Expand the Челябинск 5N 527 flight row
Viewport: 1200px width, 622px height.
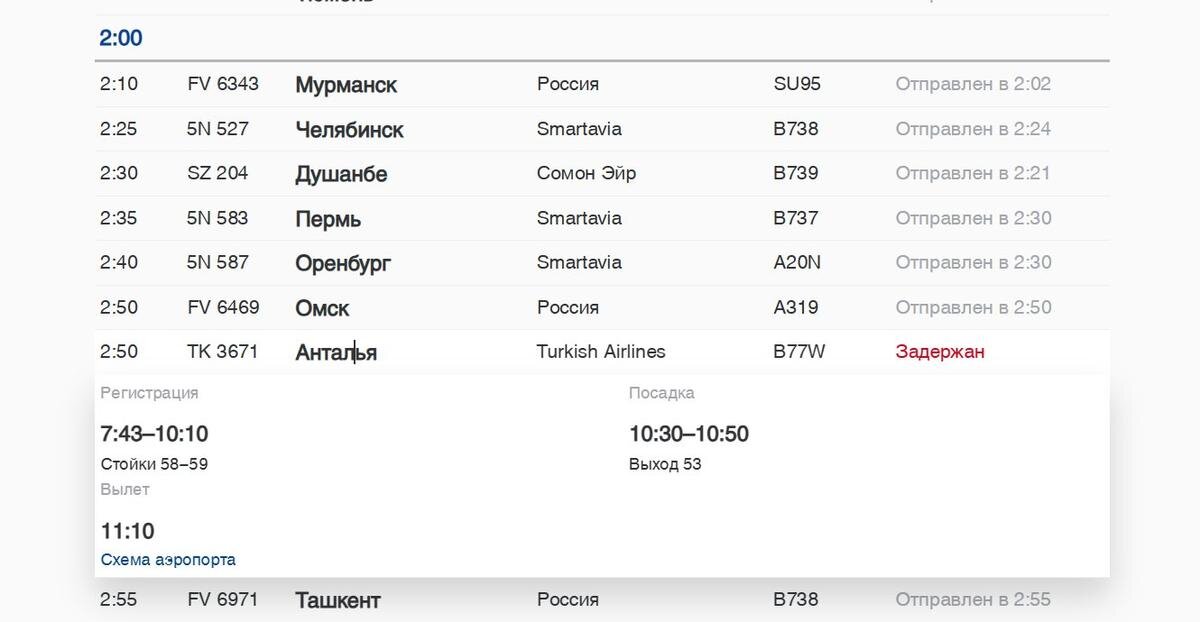(349, 130)
